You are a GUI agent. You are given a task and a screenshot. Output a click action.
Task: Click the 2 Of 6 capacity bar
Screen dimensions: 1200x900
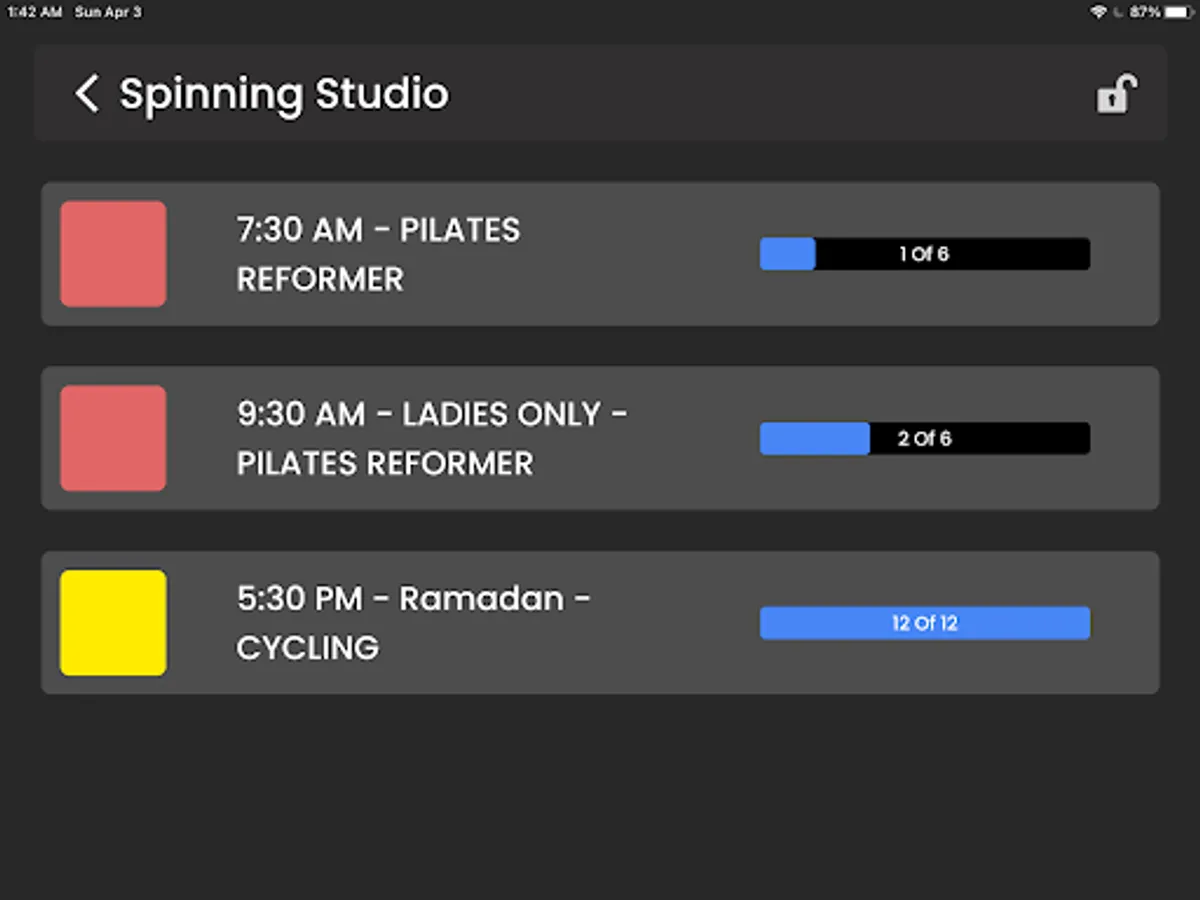pos(924,438)
